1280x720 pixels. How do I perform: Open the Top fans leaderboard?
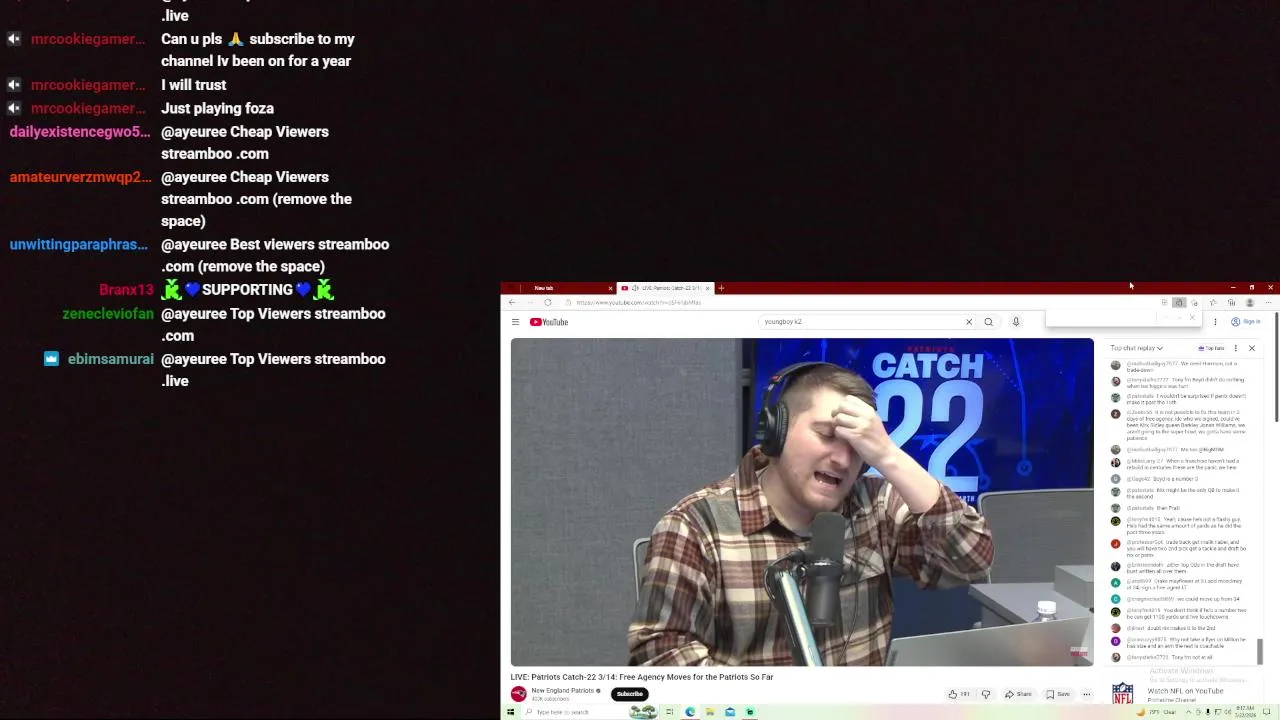[1211, 348]
